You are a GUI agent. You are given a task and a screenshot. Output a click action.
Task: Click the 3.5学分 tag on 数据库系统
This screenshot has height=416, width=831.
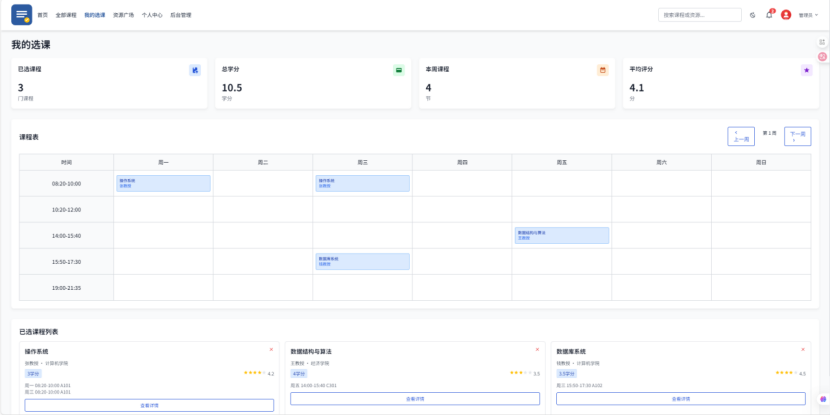click(x=567, y=374)
